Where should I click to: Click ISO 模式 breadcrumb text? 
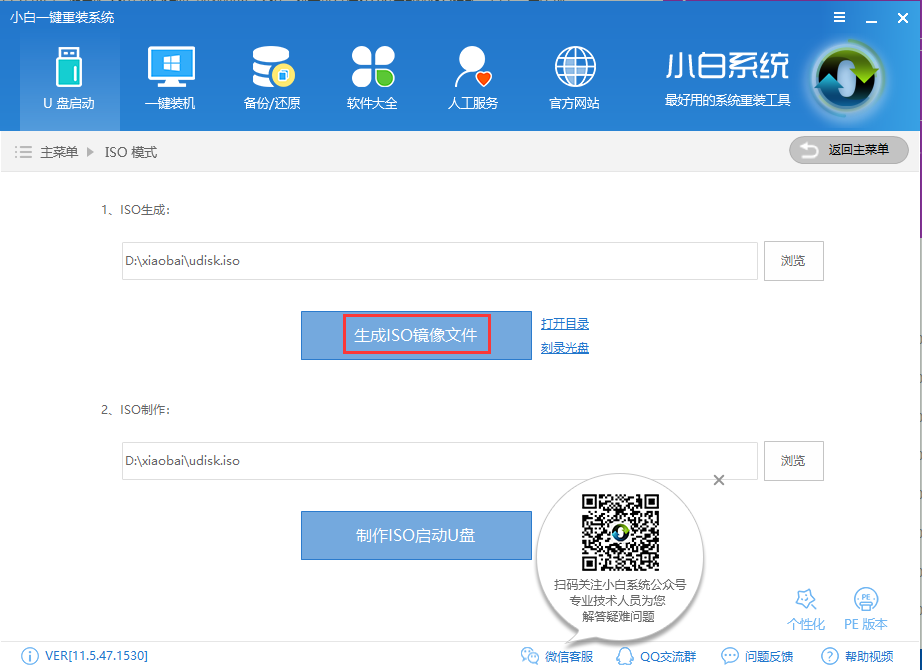click(131, 152)
